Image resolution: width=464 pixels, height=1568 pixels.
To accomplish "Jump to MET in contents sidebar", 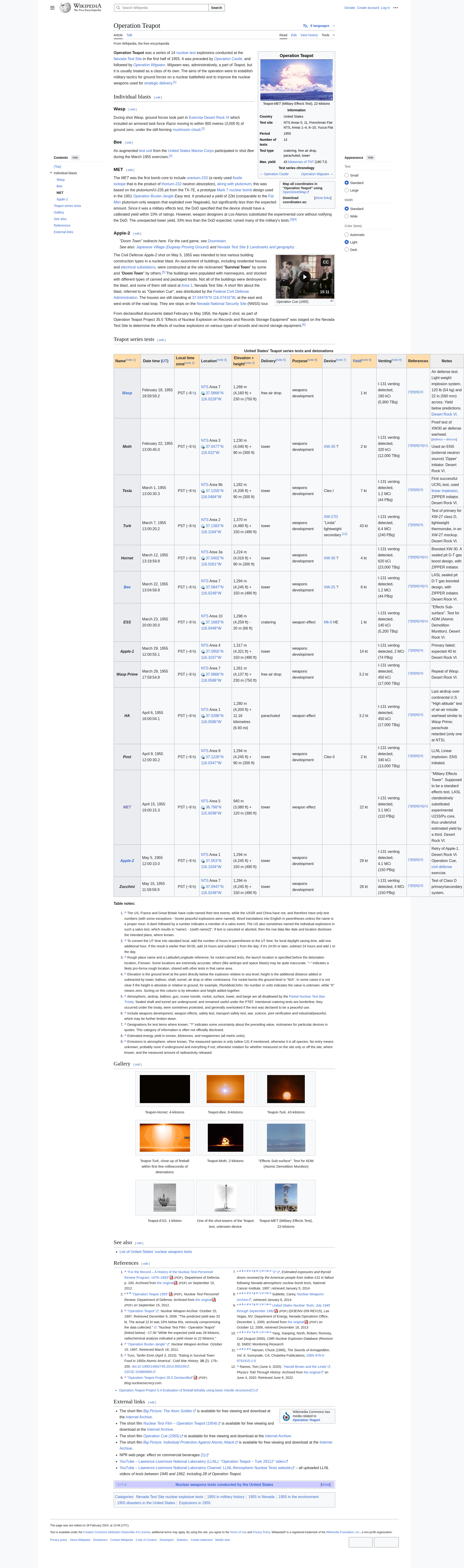I will pos(60,192).
